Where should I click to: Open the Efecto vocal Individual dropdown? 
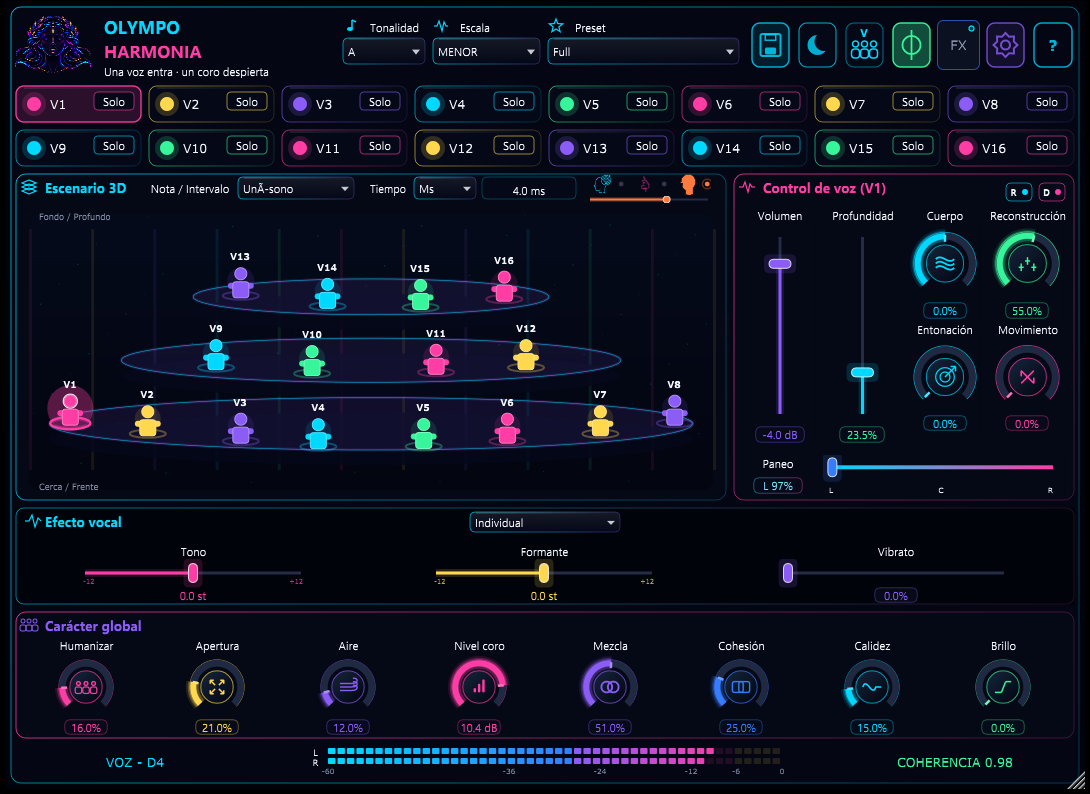pyautogui.click(x=544, y=523)
